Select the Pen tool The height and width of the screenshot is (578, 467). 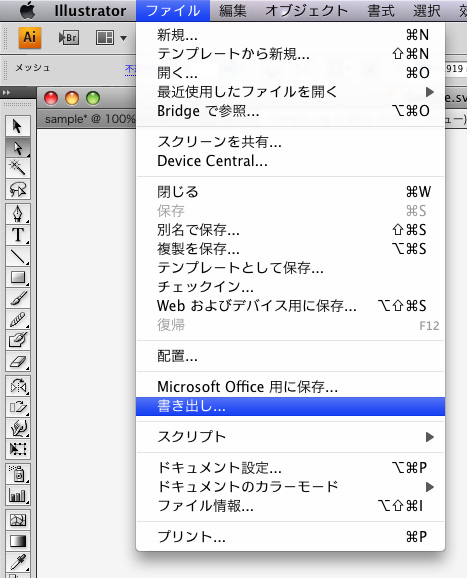[x=17, y=214]
